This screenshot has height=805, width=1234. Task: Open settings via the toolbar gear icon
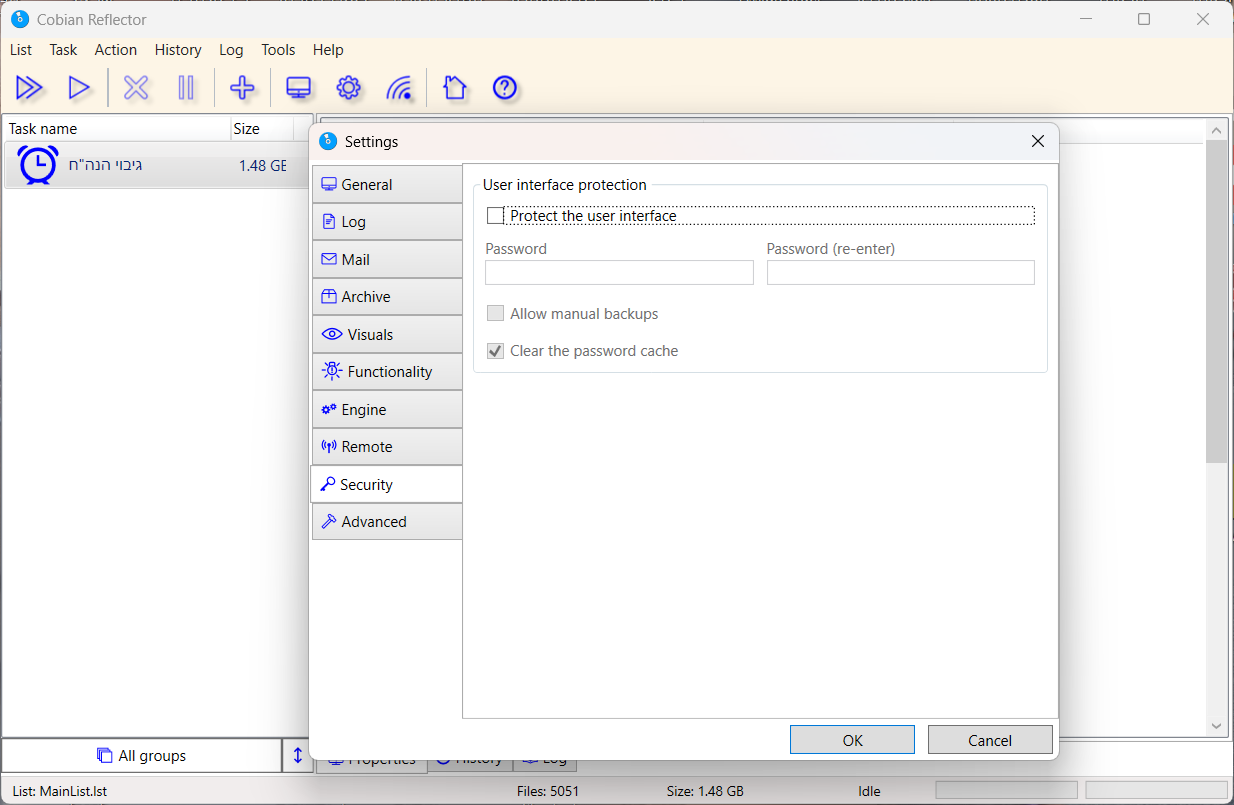point(348,88)
